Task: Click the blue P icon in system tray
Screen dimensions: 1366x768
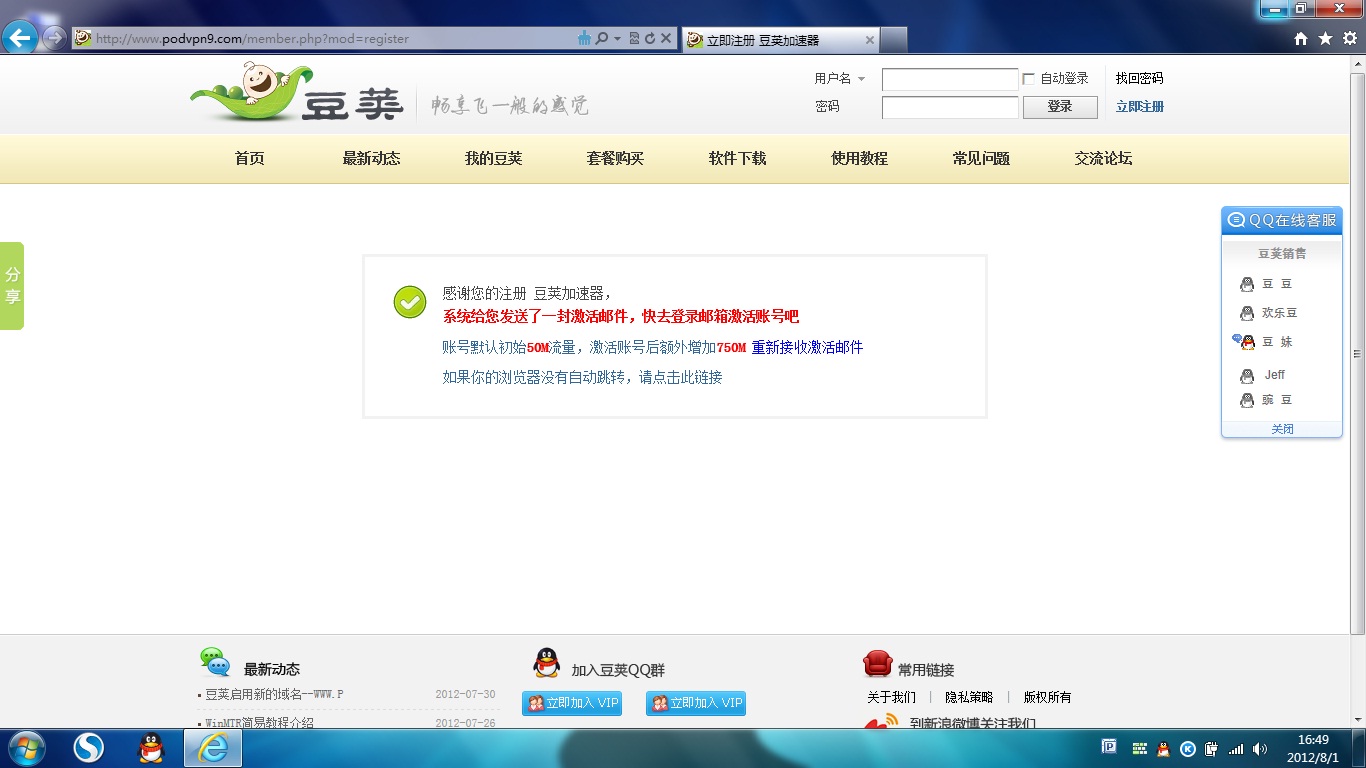Action: coord(1109,747)
